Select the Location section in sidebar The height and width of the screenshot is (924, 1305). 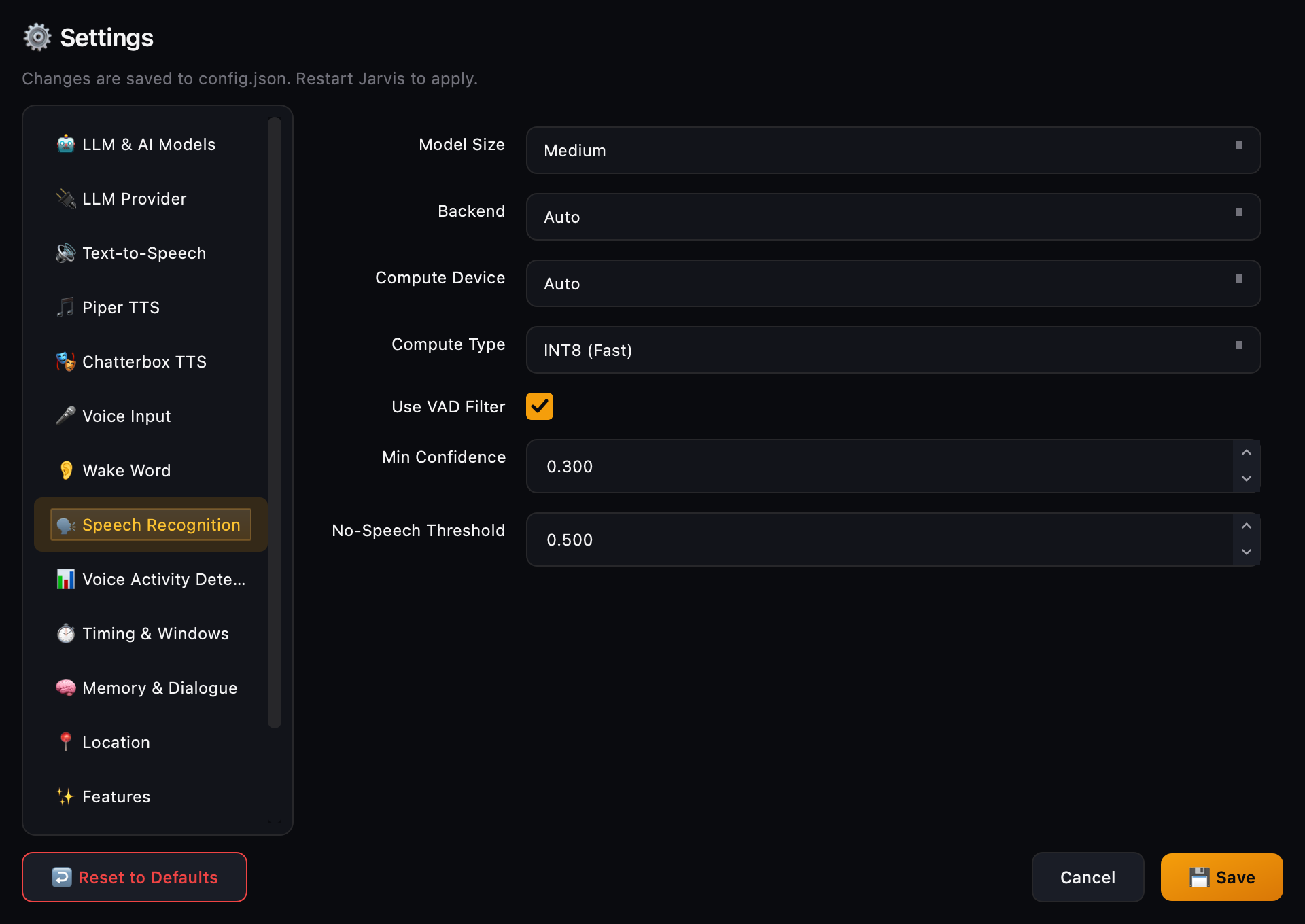[x=151, y=742]
